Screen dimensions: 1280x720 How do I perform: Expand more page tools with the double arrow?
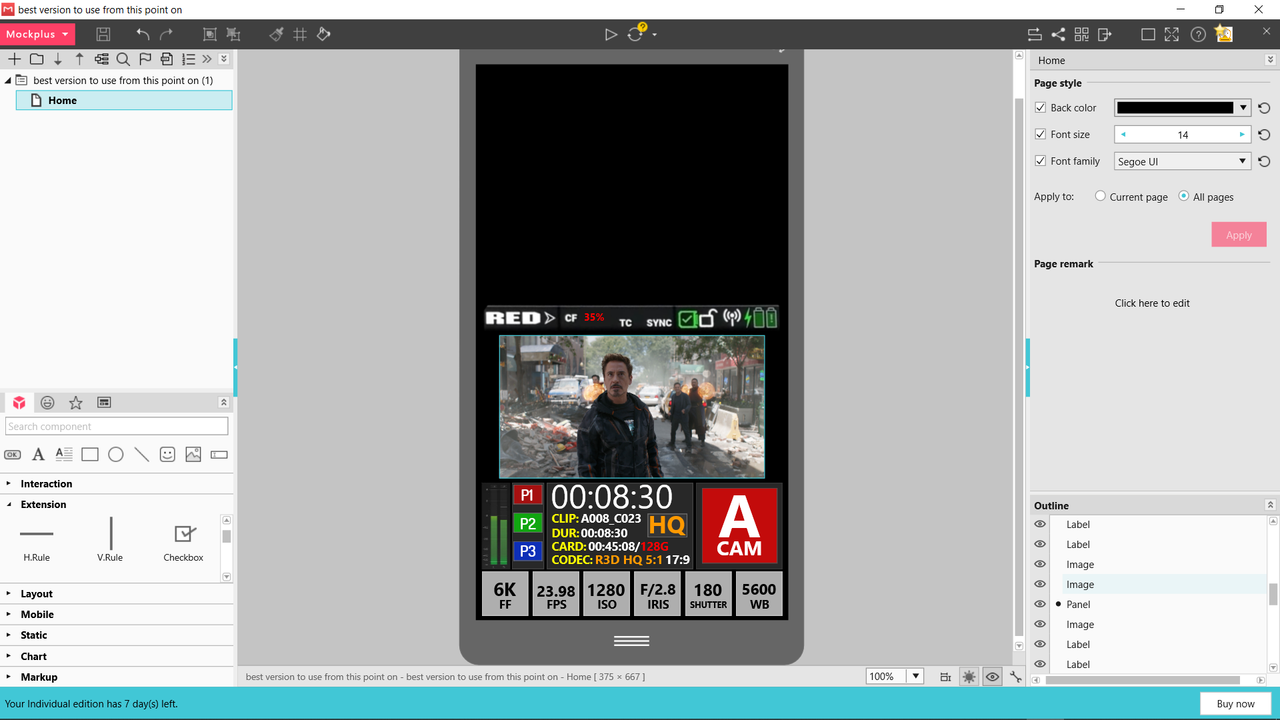point(207,59)
